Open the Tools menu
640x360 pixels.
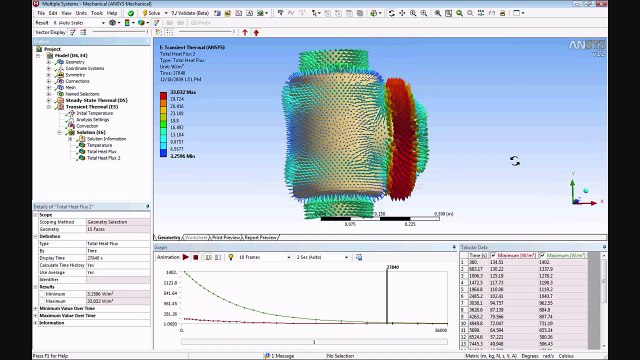[x=97, y=13]
